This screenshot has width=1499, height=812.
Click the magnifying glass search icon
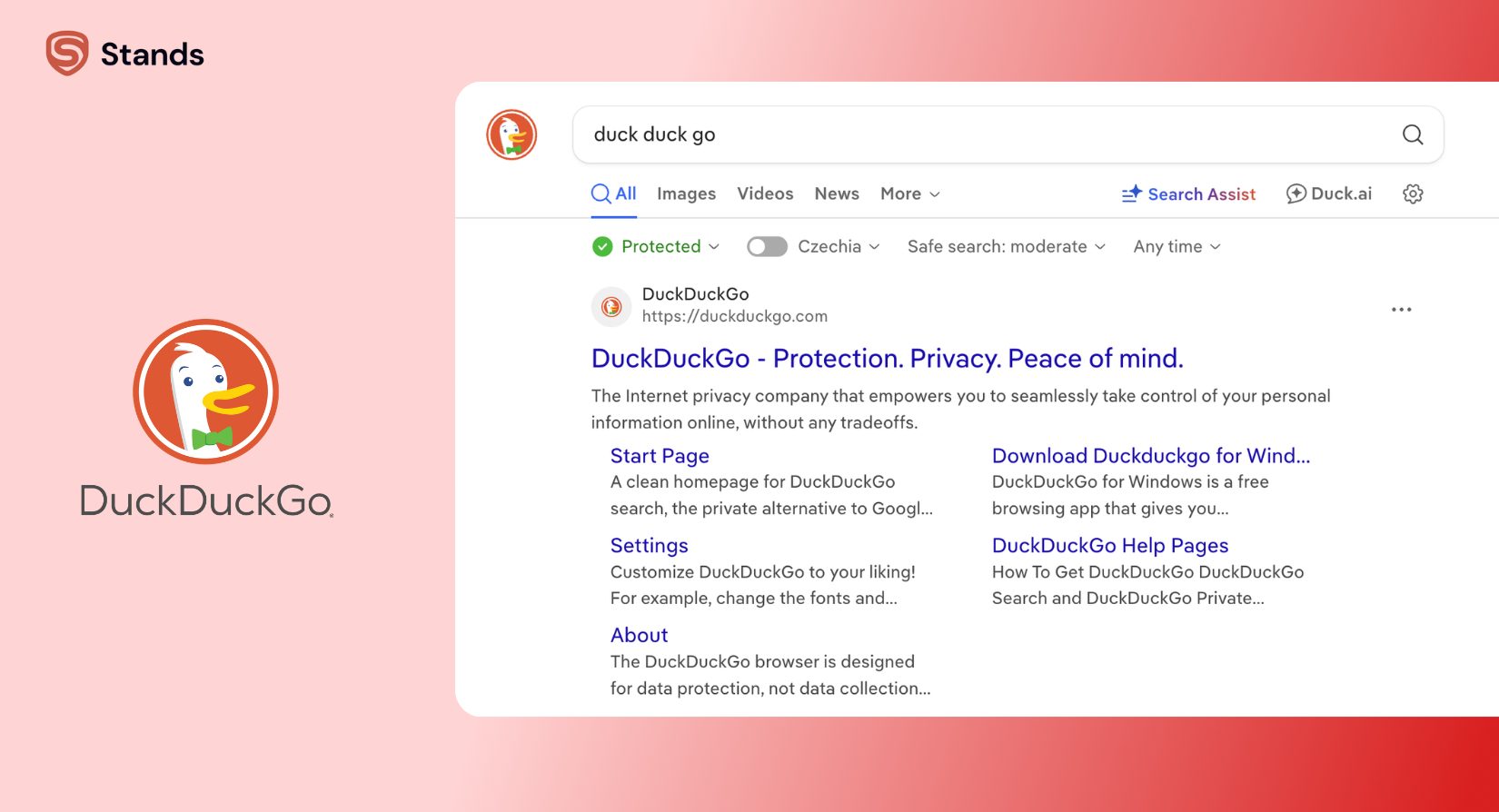tap(1413, 134)
